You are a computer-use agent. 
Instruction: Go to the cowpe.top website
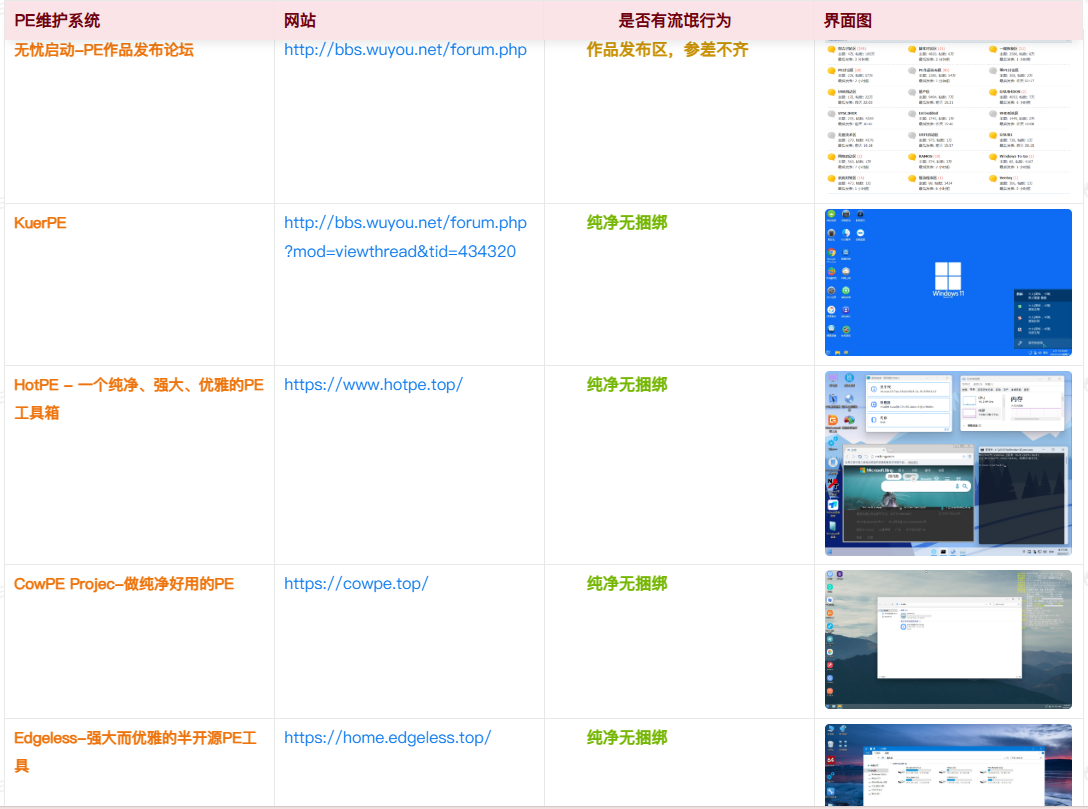point(356,583)
